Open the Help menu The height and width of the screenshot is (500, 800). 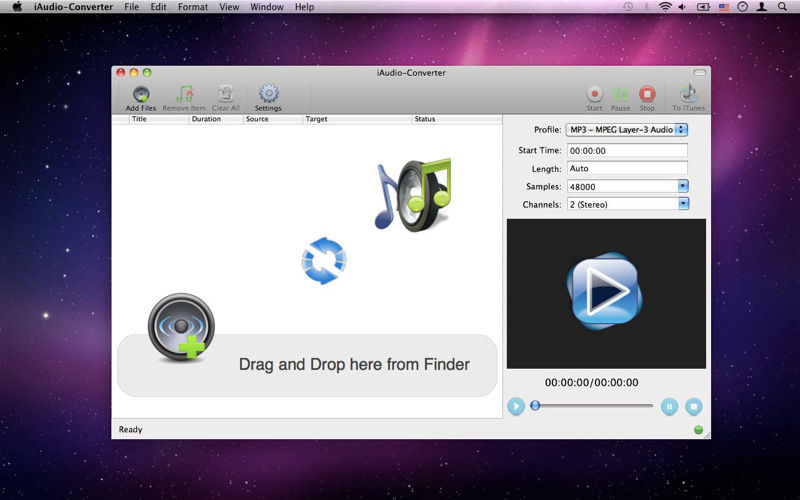tap(304, 7)
